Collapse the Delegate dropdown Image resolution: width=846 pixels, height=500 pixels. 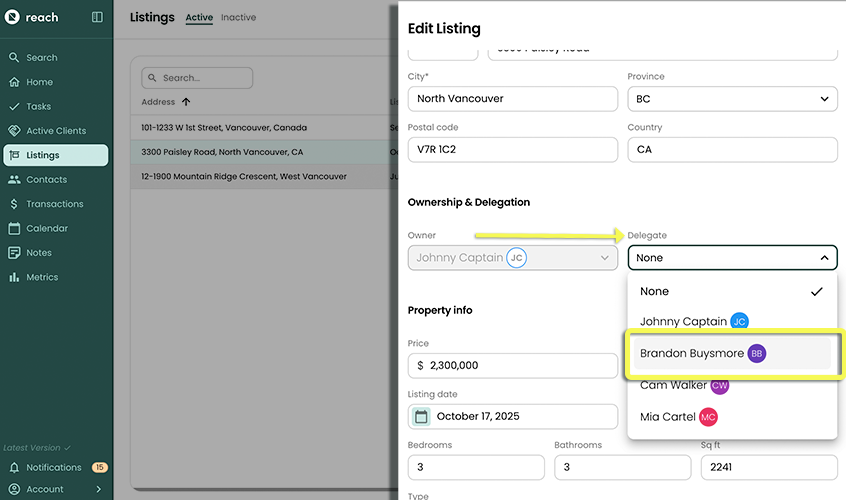824,258
